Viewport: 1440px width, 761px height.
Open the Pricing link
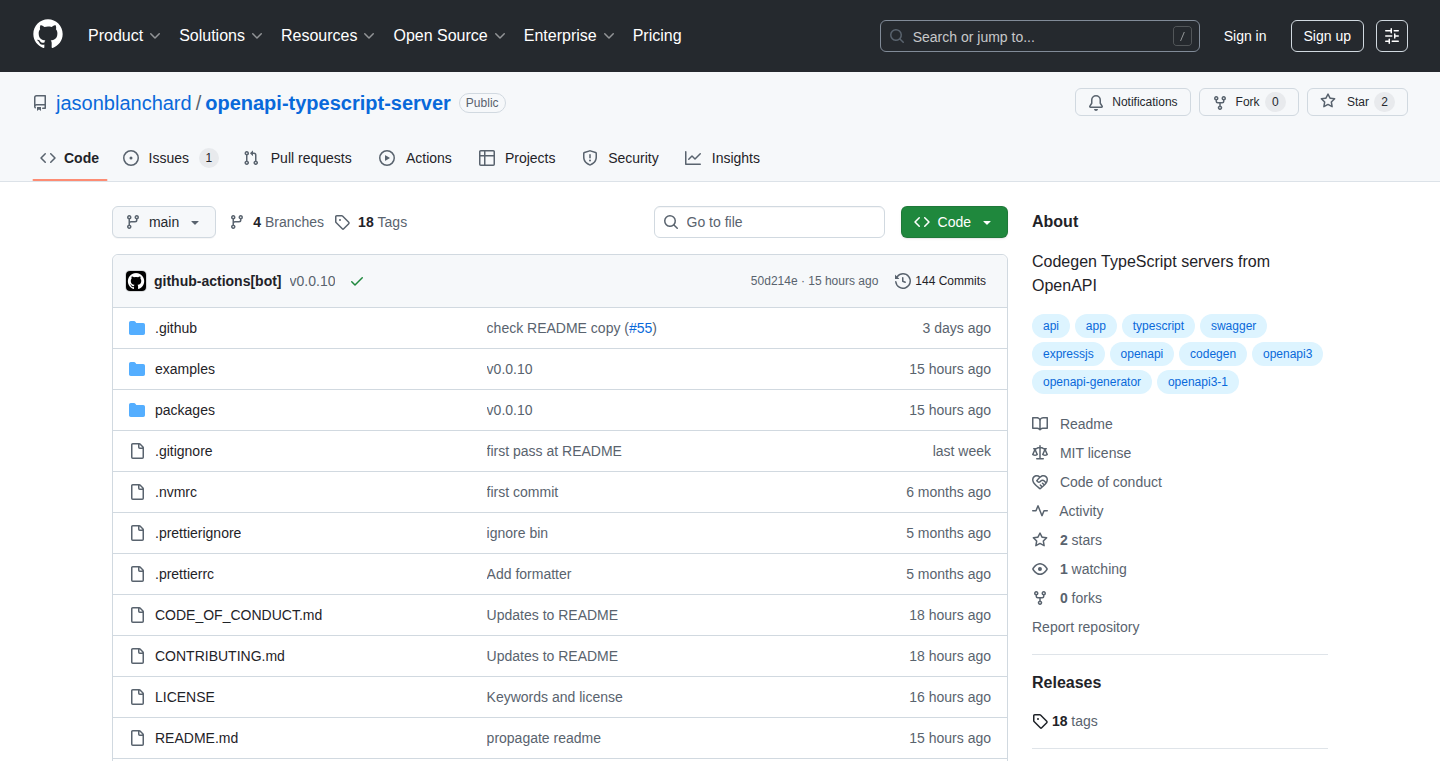pyautogui.click(x=657, y=35)
